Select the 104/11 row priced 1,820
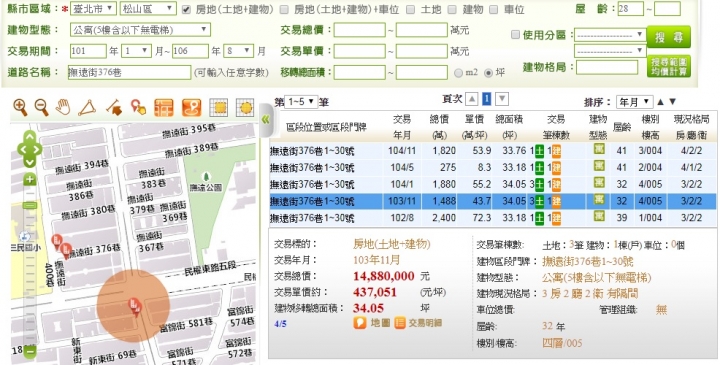The height and width of the screenshot is (365, 720). (x=493, y=151)
